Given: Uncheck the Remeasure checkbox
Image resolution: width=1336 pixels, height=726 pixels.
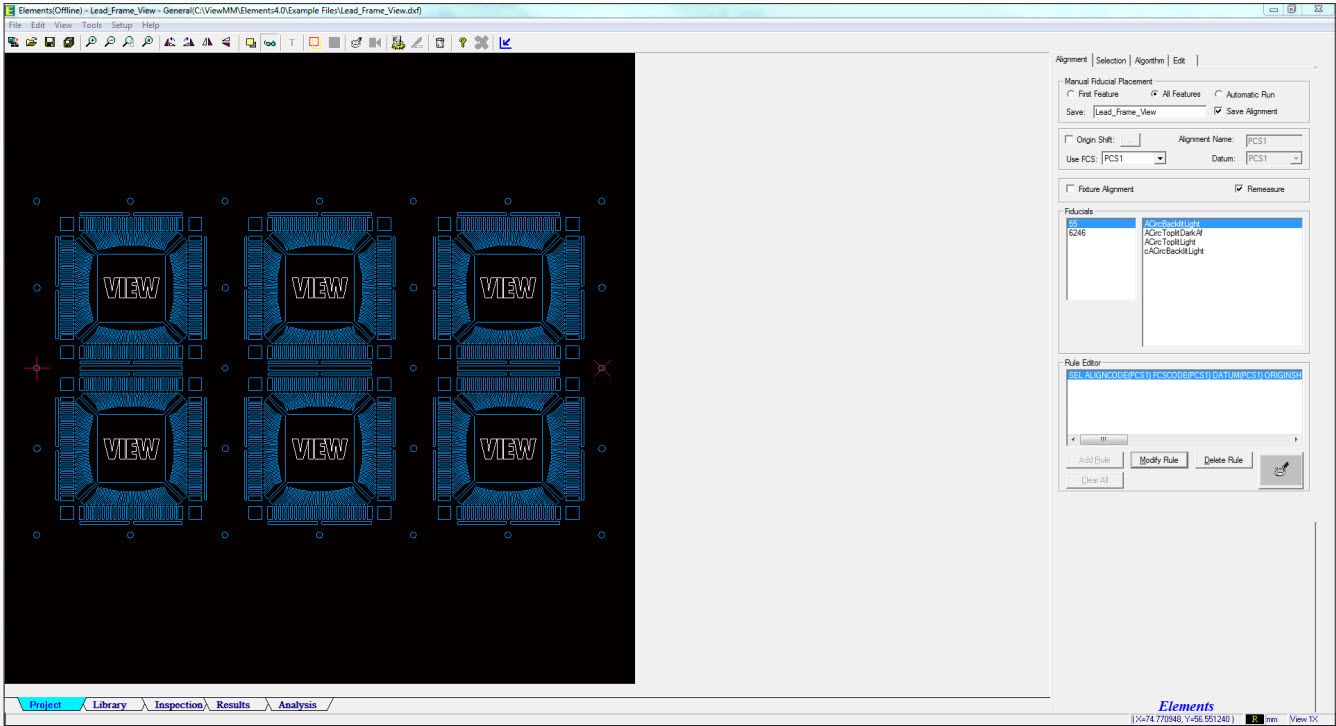Looking at the screenshot, I should pos(1240,188).
